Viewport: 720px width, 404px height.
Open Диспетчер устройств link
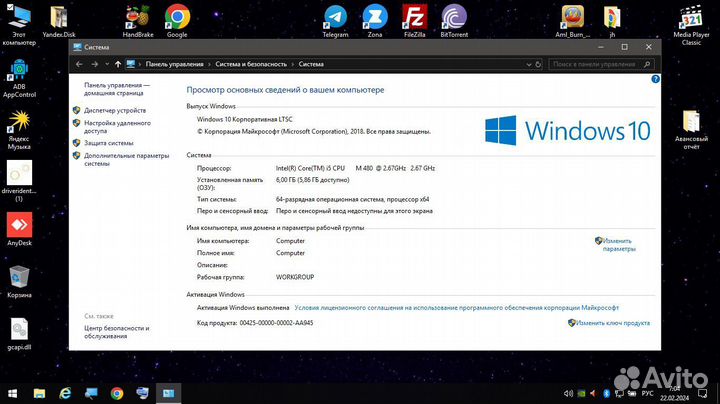115,110
